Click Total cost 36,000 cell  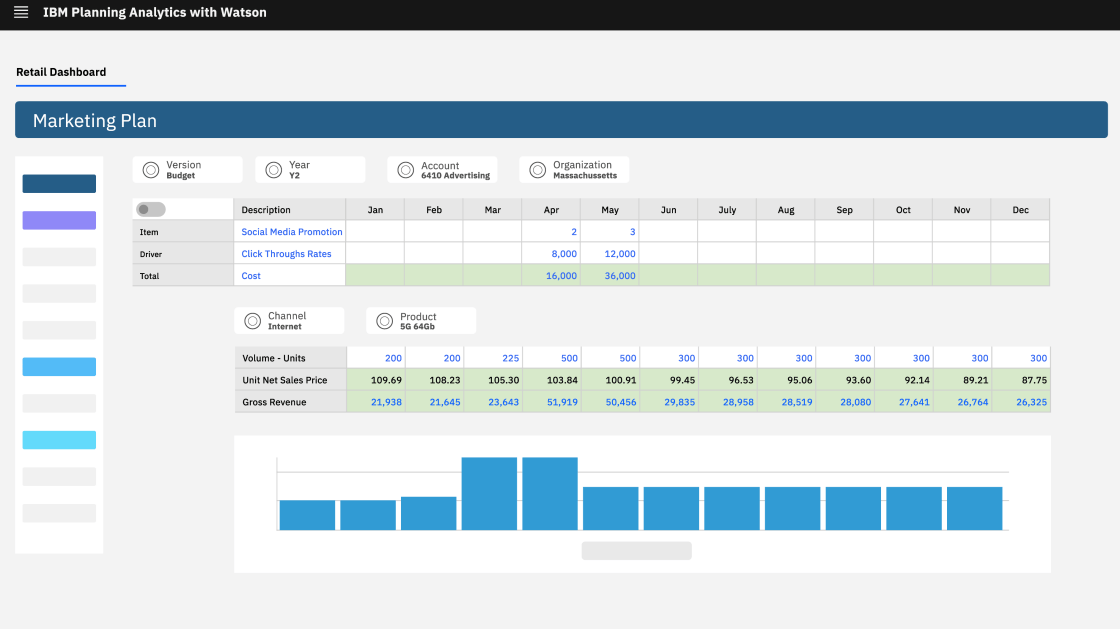point(610,276)
